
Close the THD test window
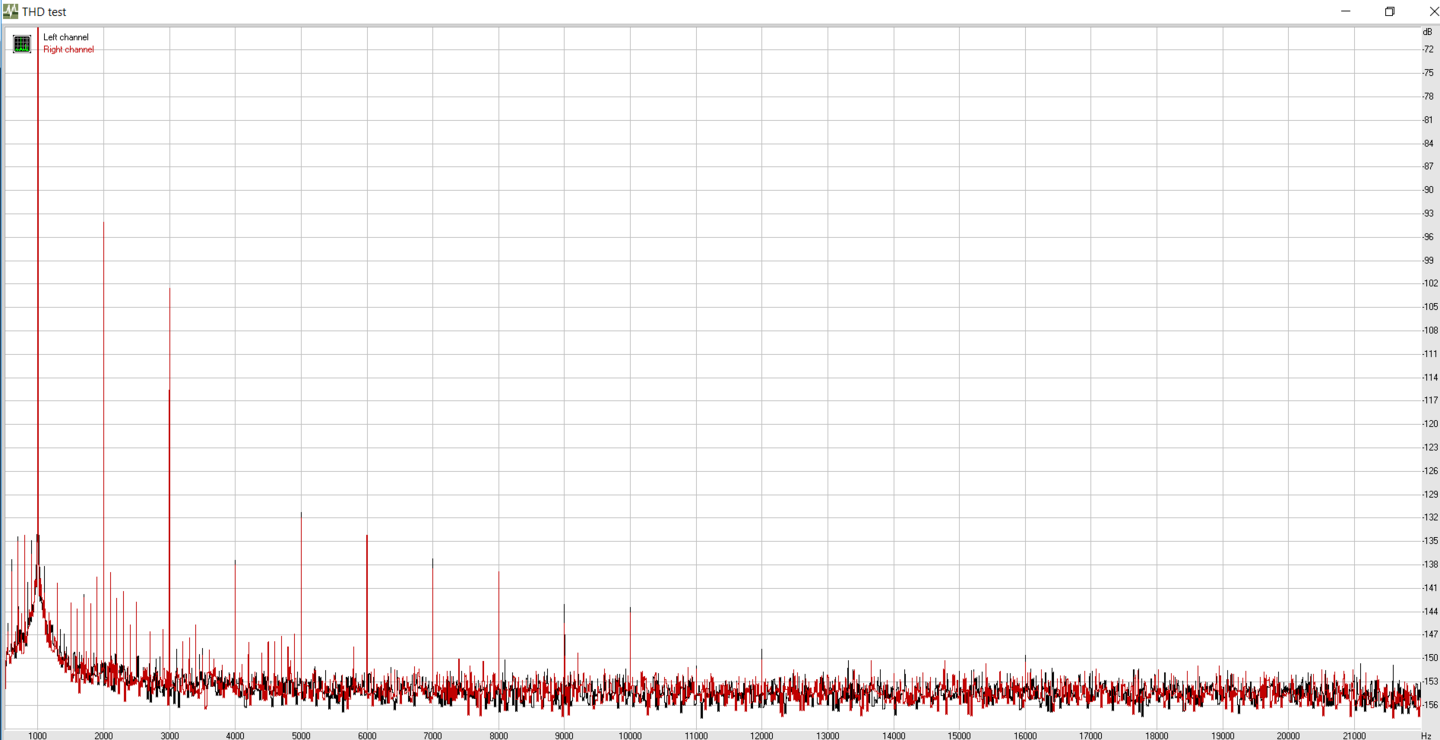pos(1431,11)
